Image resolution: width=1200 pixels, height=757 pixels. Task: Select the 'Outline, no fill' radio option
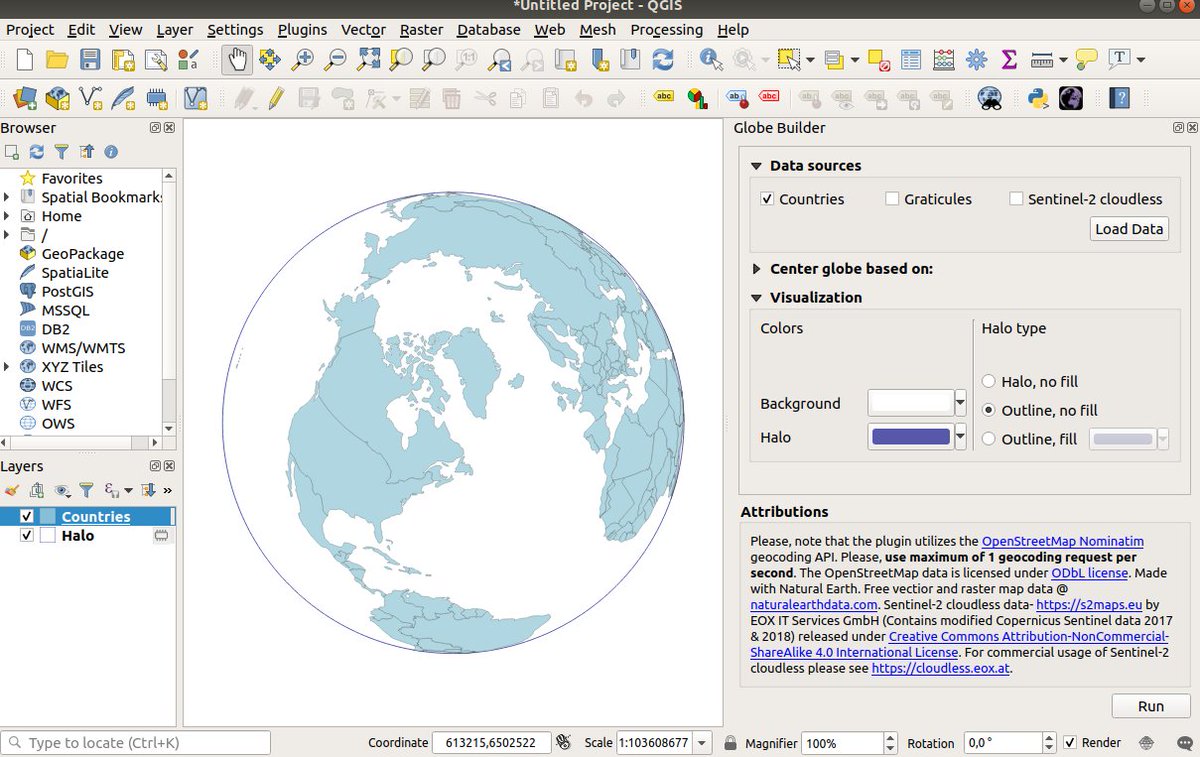989,410
